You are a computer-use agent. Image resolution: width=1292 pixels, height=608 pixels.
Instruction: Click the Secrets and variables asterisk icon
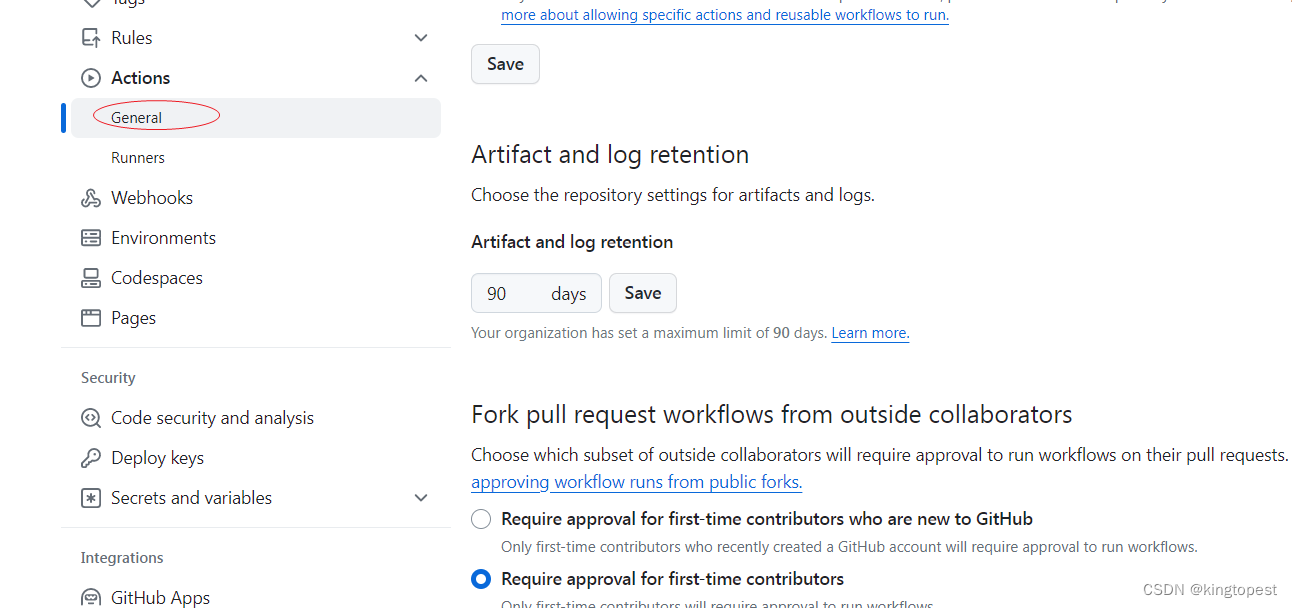point(91,498)
